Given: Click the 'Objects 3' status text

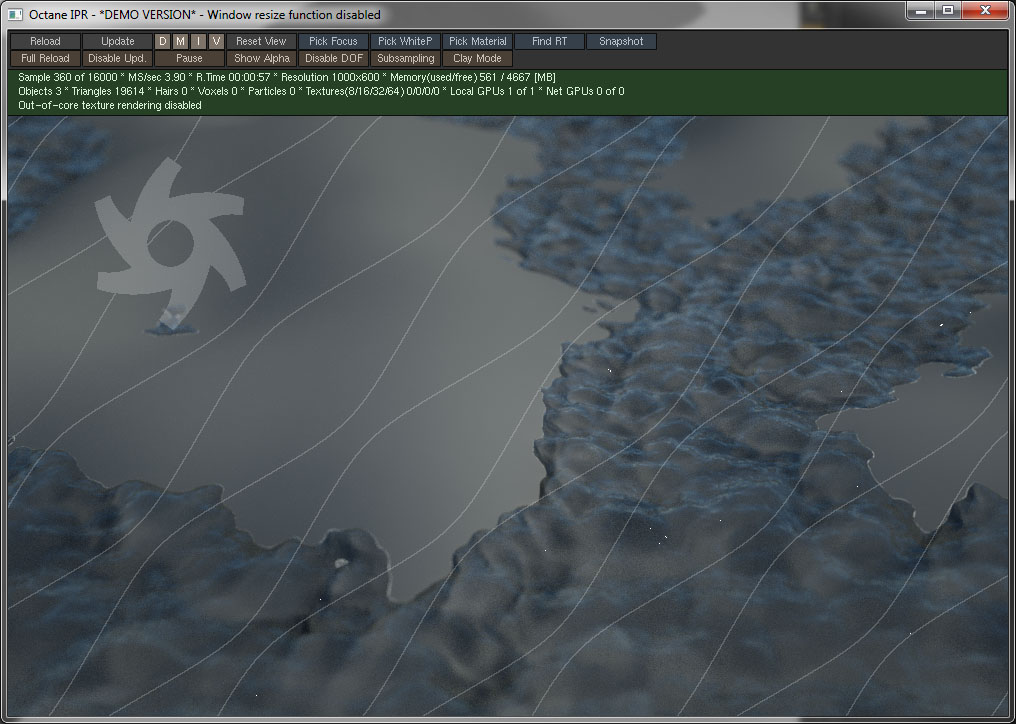Looking at the screenshot, I should pos(38,91).
